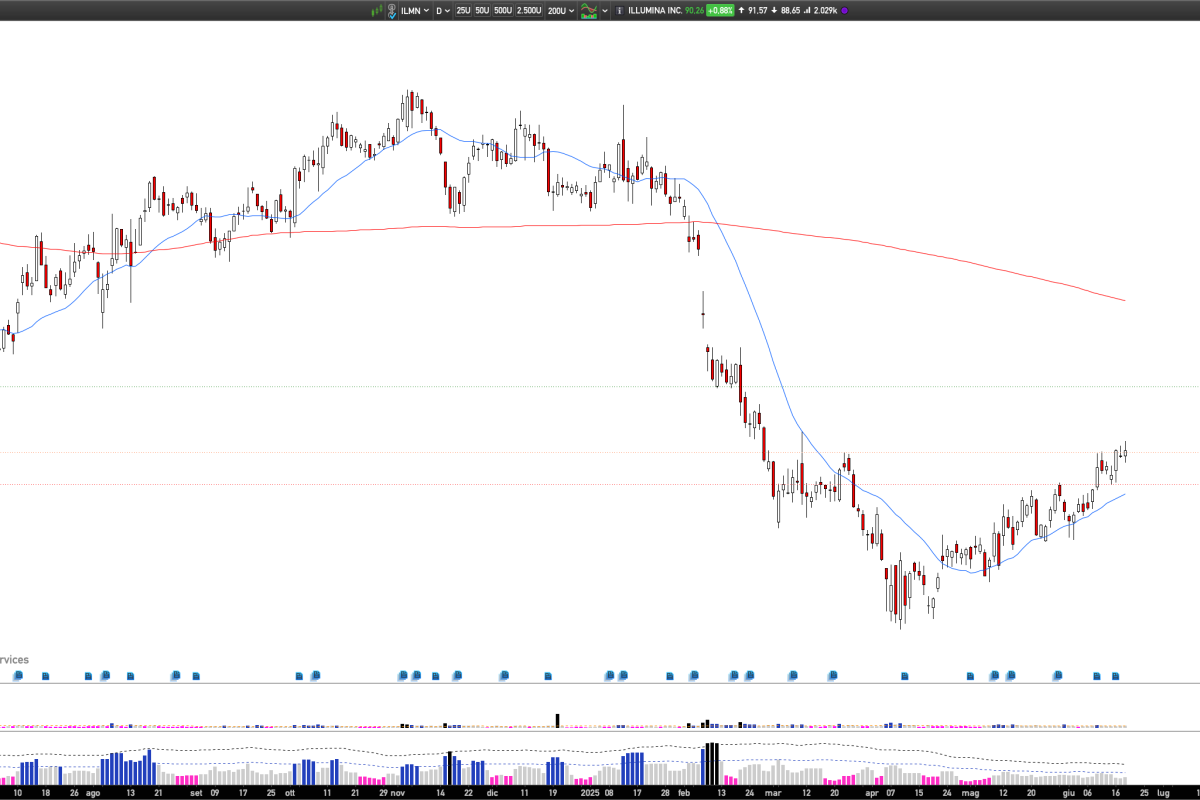This screenshot has height=800, width=1200.
Task: Click the news marker below early February candles
Action: [693, 676]
